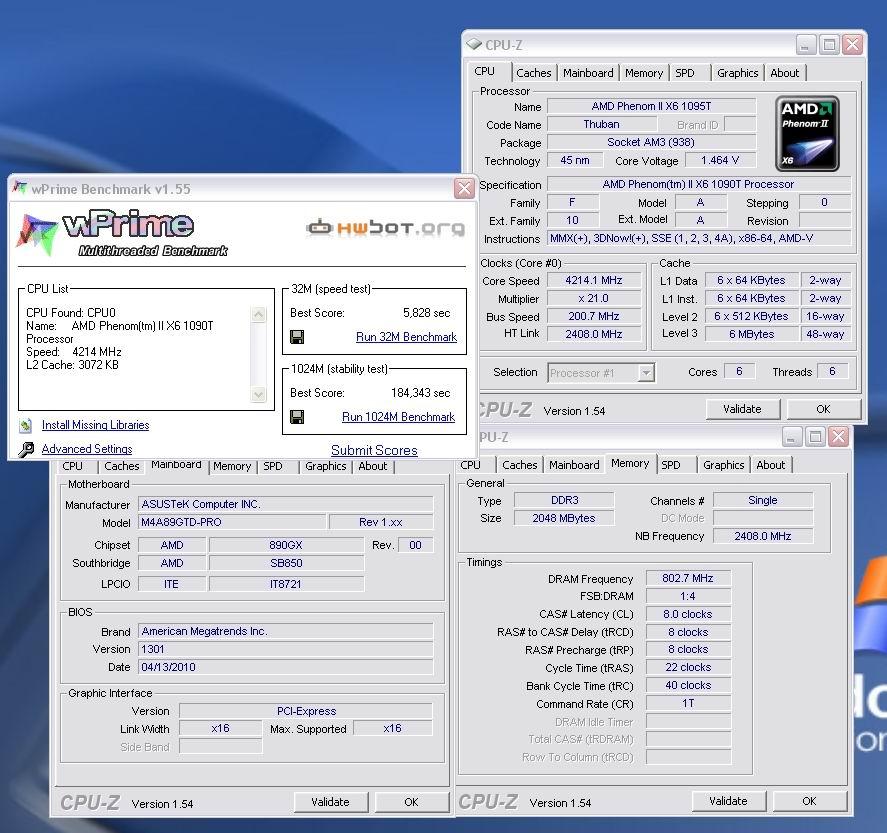
Task: Open Caches tab in top CPU-Z window
Action: 533,73
